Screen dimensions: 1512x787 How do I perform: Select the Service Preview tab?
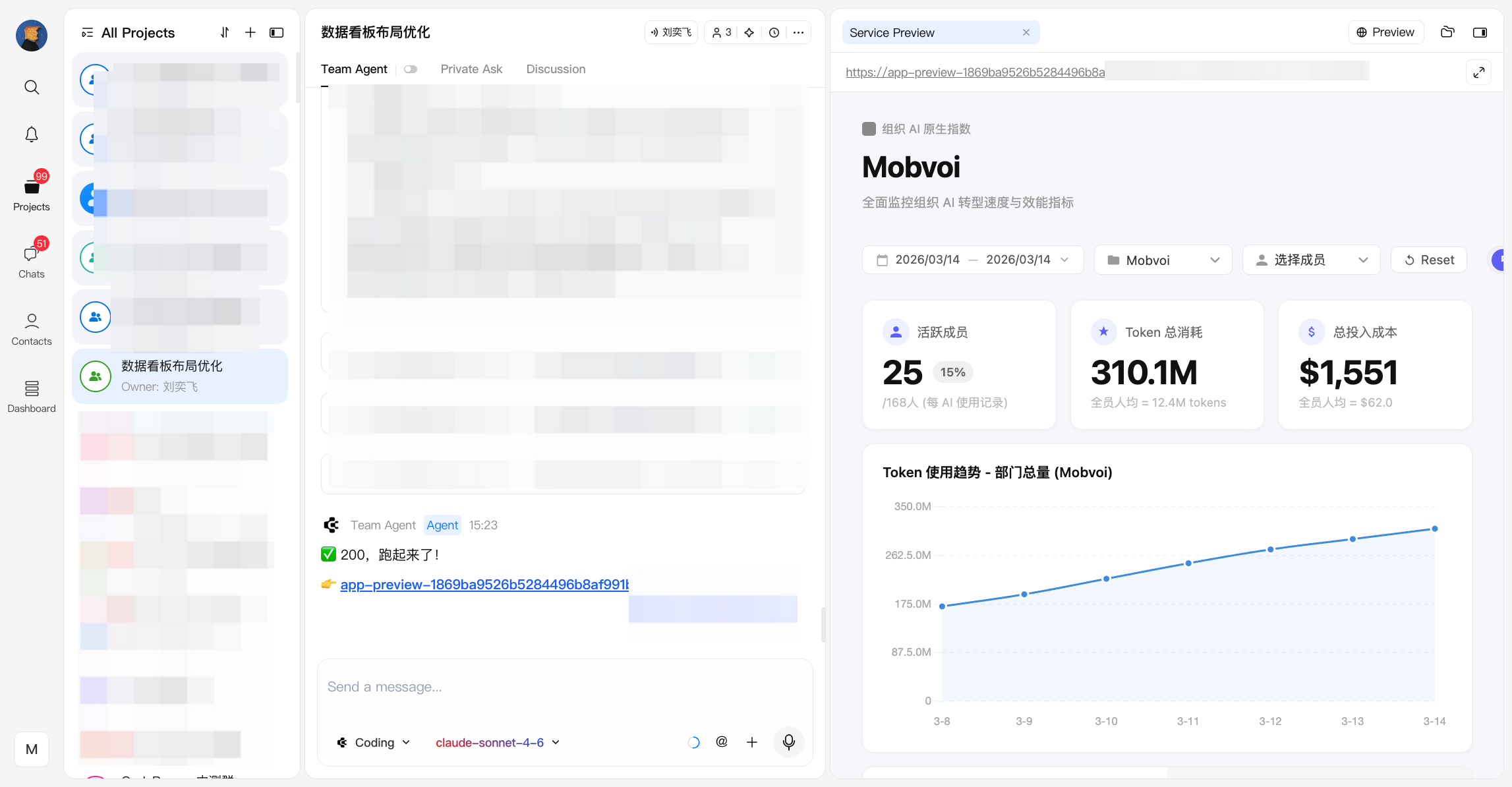[x=941, y=32]
